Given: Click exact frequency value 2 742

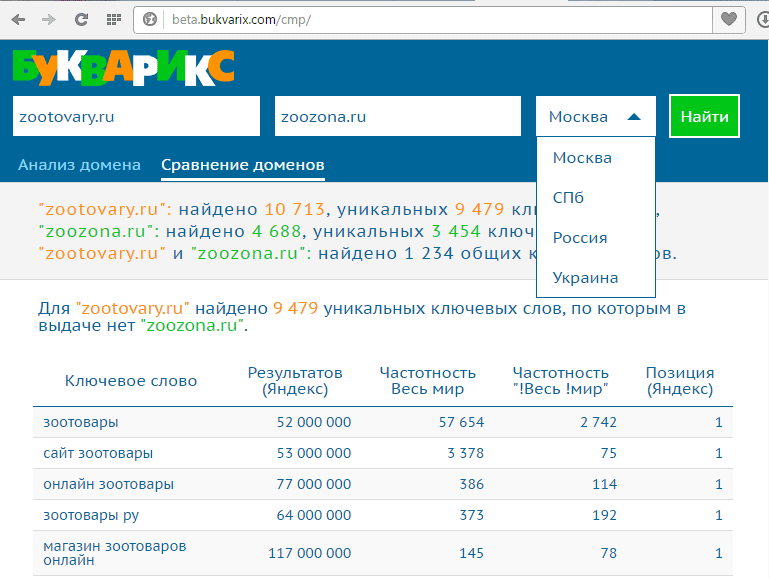Looking at the screenshot, I should (598, 422).
